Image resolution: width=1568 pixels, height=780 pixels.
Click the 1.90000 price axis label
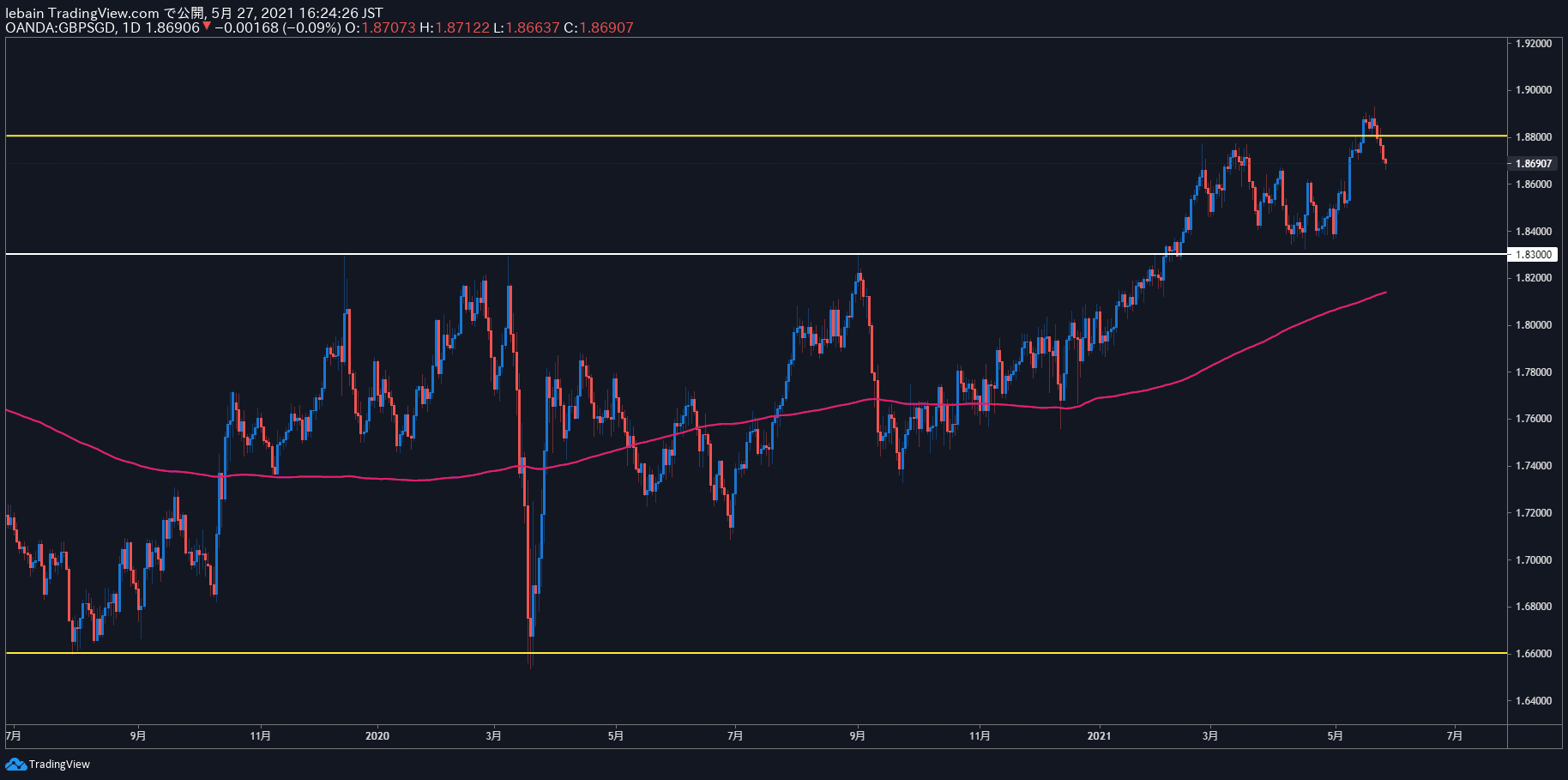coord(1533,90)
